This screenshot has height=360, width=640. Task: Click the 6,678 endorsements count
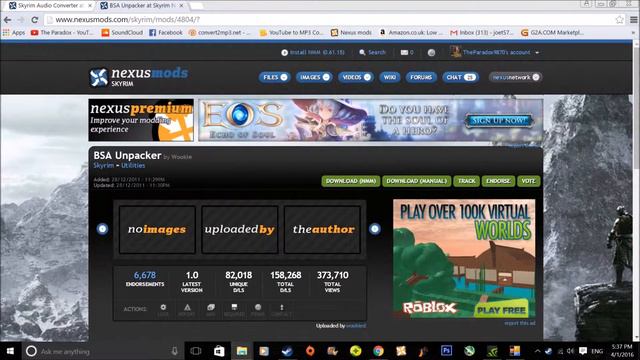[x=145, y=276]
